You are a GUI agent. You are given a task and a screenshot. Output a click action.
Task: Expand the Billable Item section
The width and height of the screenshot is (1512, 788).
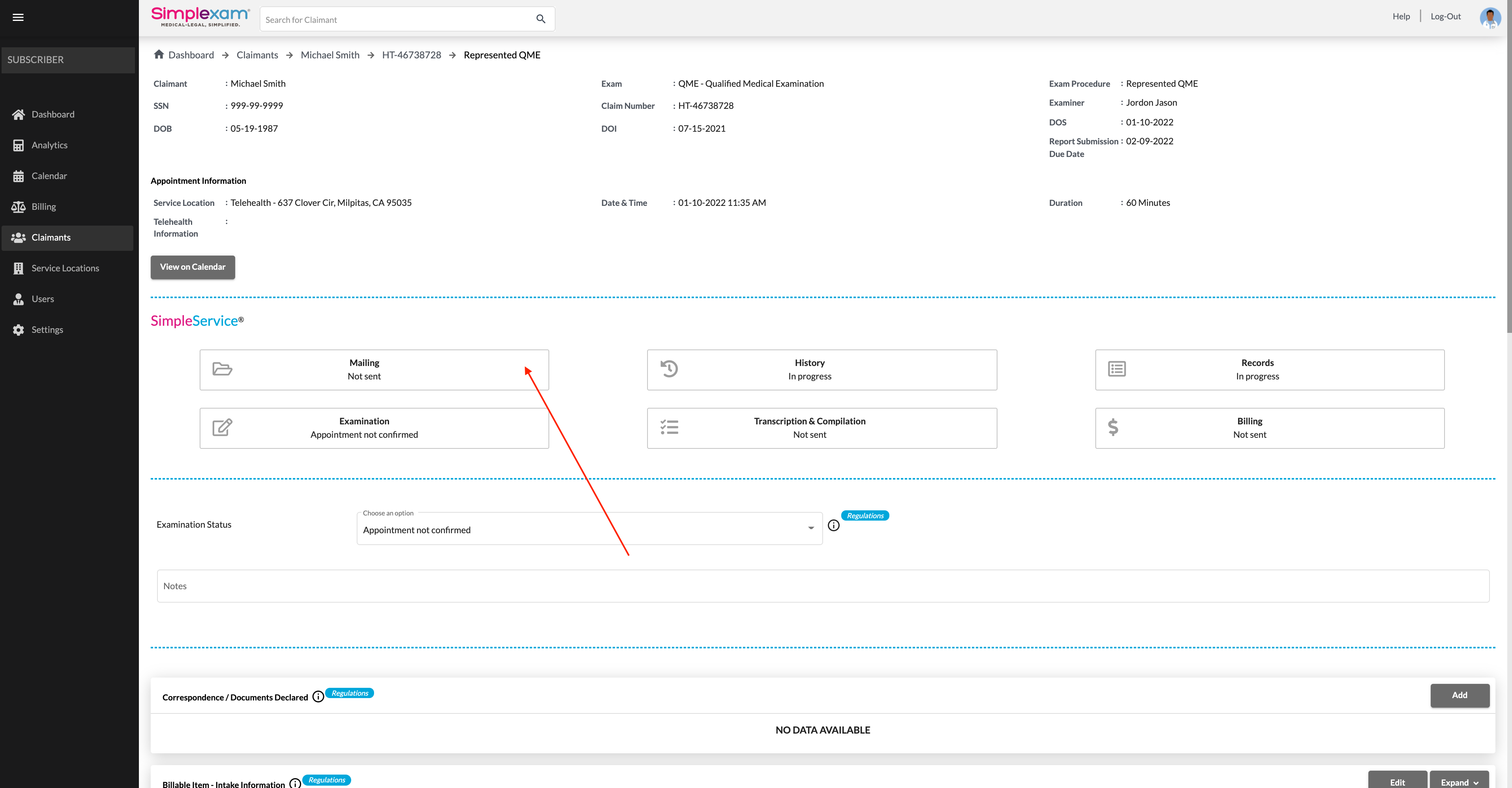[x=1459, y=781]
